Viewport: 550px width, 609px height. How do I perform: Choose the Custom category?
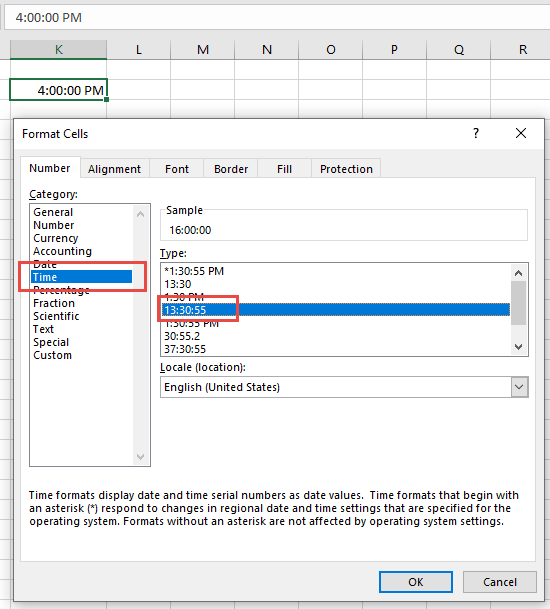point(52,355)
